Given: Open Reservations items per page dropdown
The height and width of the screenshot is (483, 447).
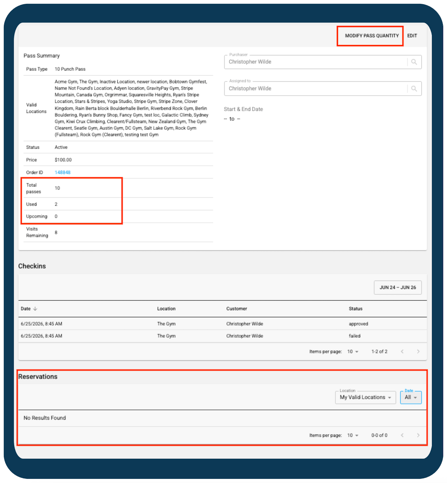Looking at the screenshot, I should [x=353, y=435].
